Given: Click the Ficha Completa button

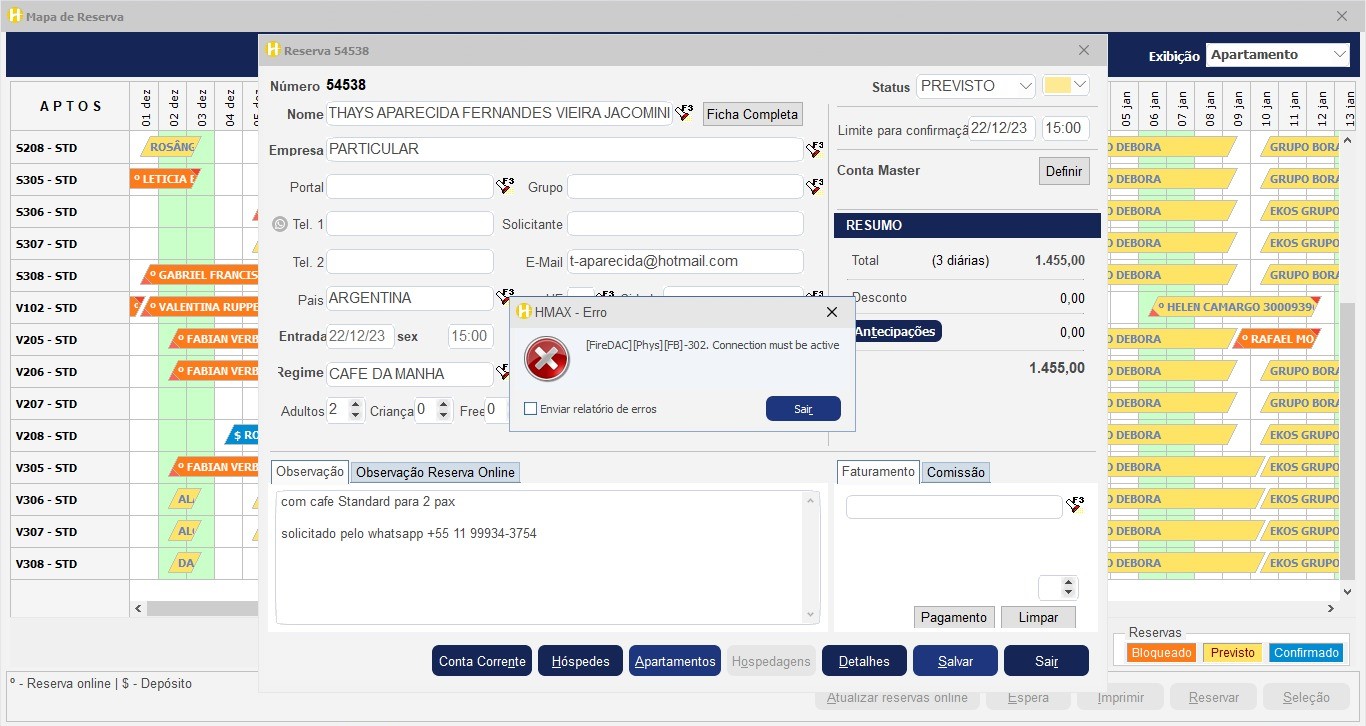Looking at the screenshot, I should 752,114.
